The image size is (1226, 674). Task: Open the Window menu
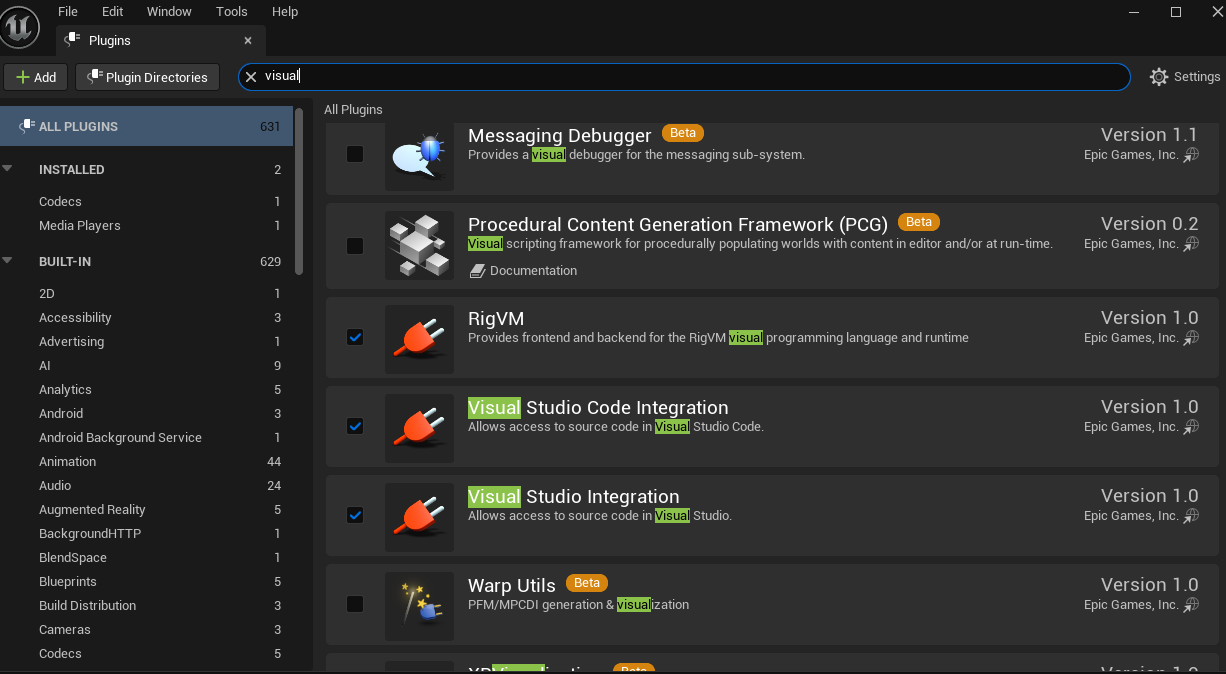point(169,12)
